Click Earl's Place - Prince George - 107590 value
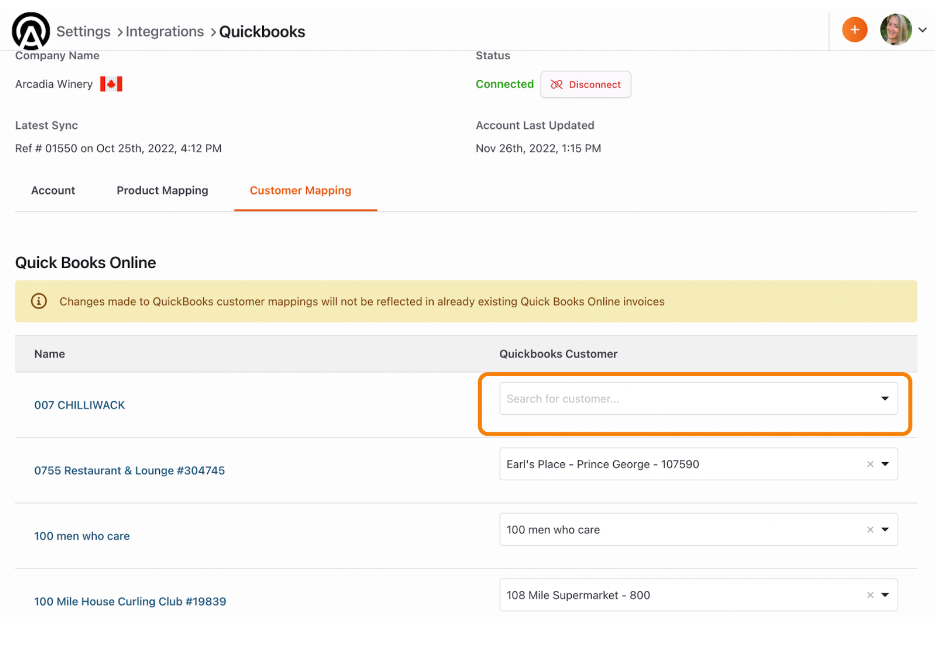The image size is (938, 649). click(602, 464)
